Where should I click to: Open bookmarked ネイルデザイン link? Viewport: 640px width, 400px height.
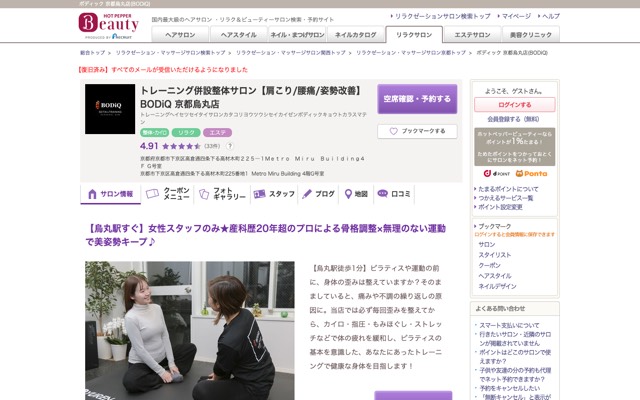point(497,287)
